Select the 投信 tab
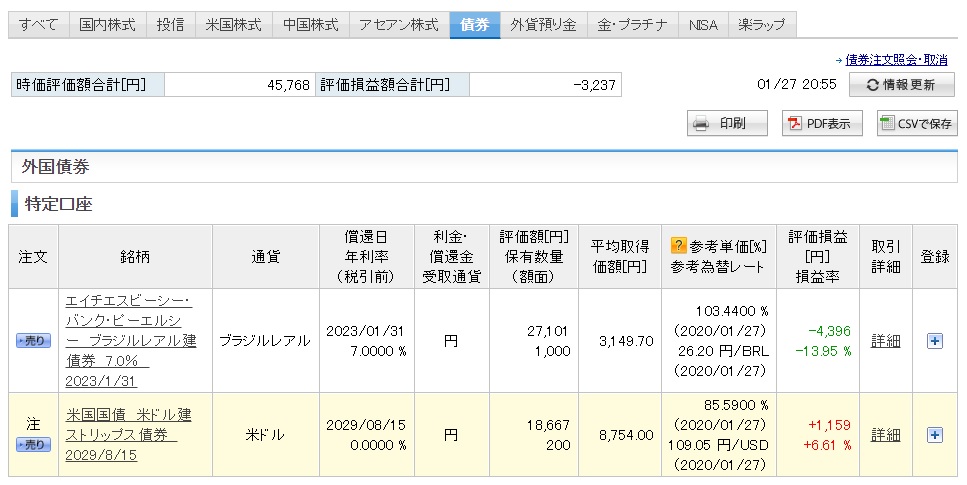This screenshot has height=485, width=967. 171,25
